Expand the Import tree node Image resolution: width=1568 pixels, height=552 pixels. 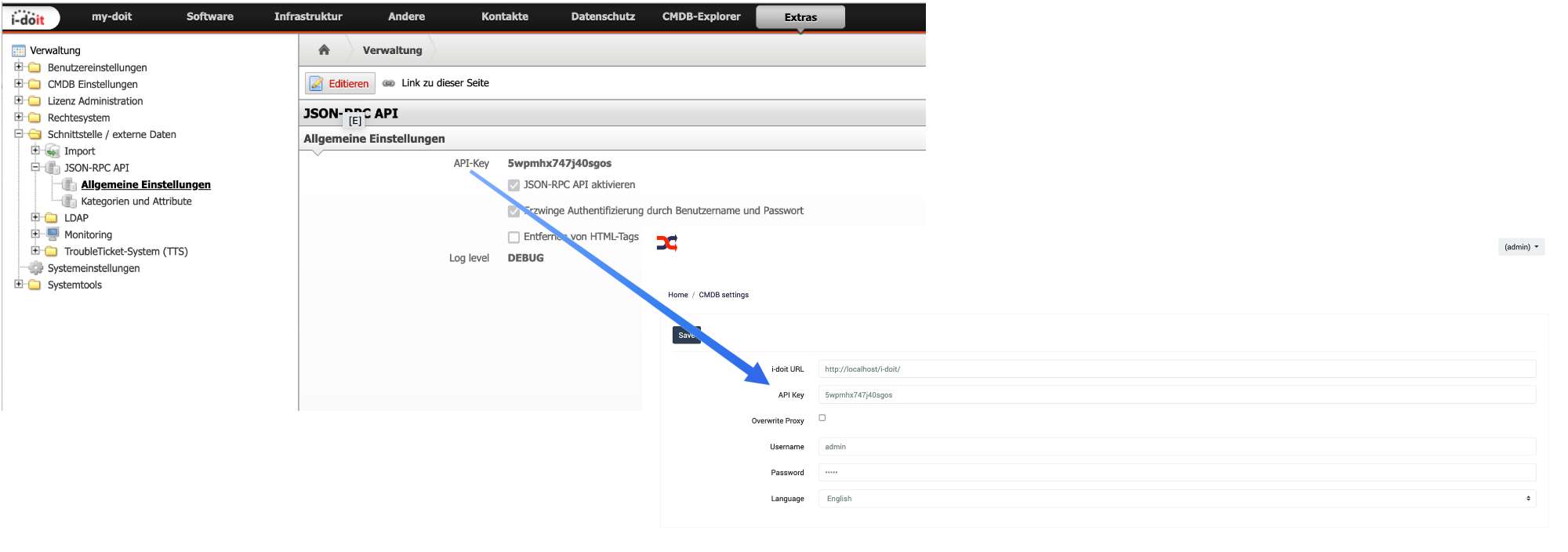35,150
